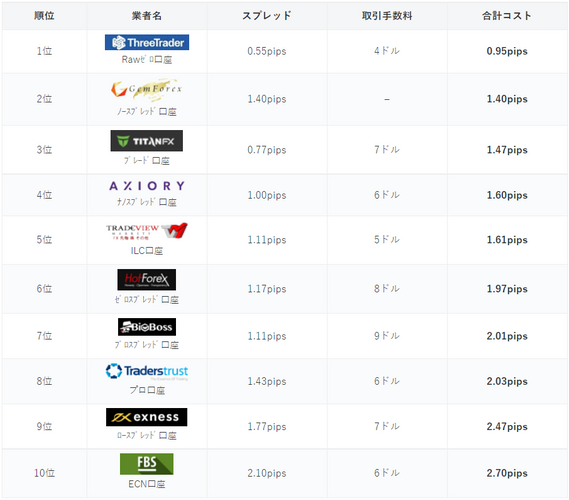The image size is (569, 500).
Task: Click the 0.95pips total cost
Action: point(507,51)
